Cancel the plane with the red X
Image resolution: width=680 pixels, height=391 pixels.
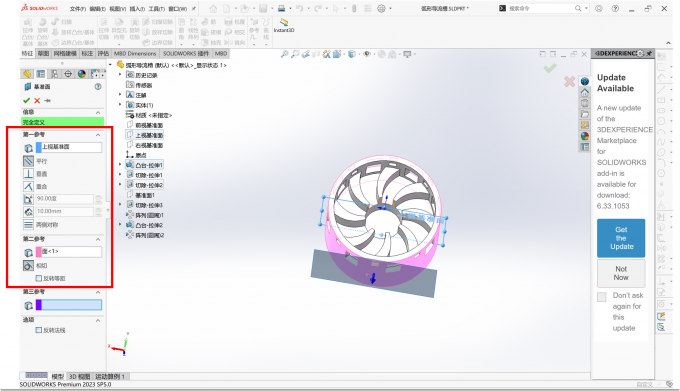click(37, 101)
